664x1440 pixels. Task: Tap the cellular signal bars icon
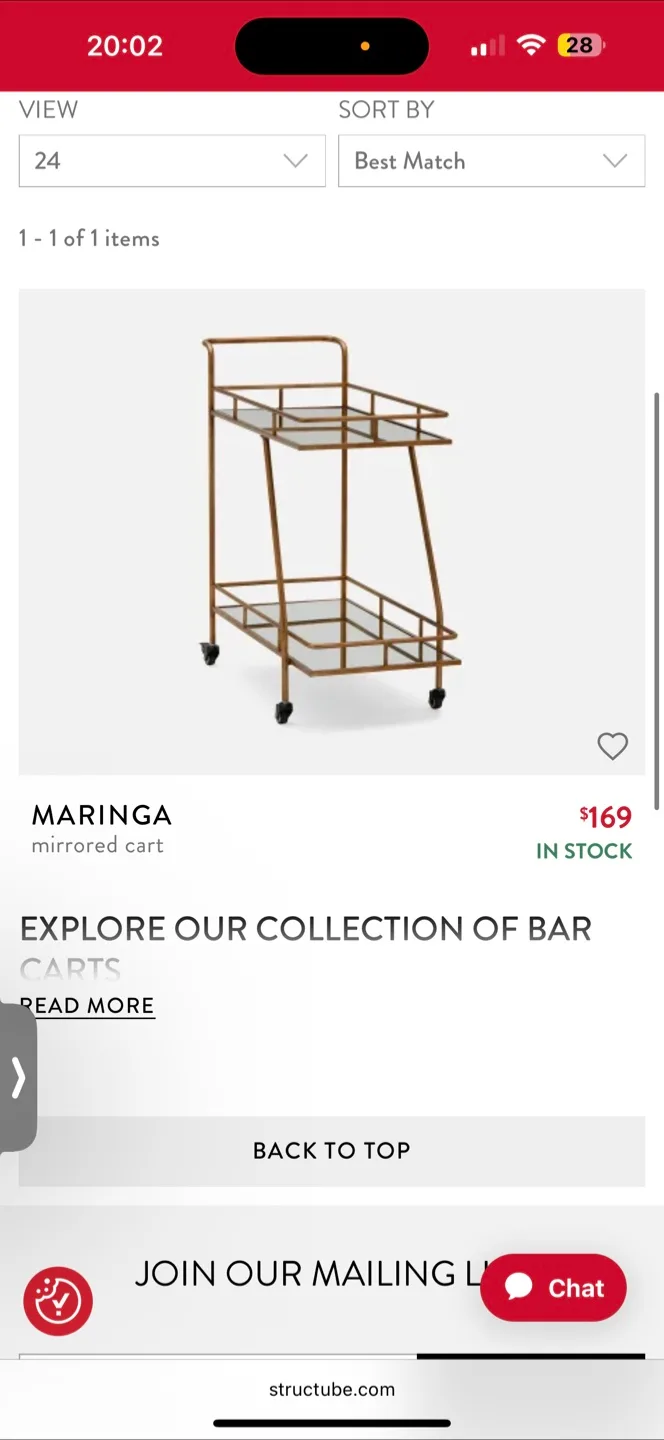pos(487,45)
